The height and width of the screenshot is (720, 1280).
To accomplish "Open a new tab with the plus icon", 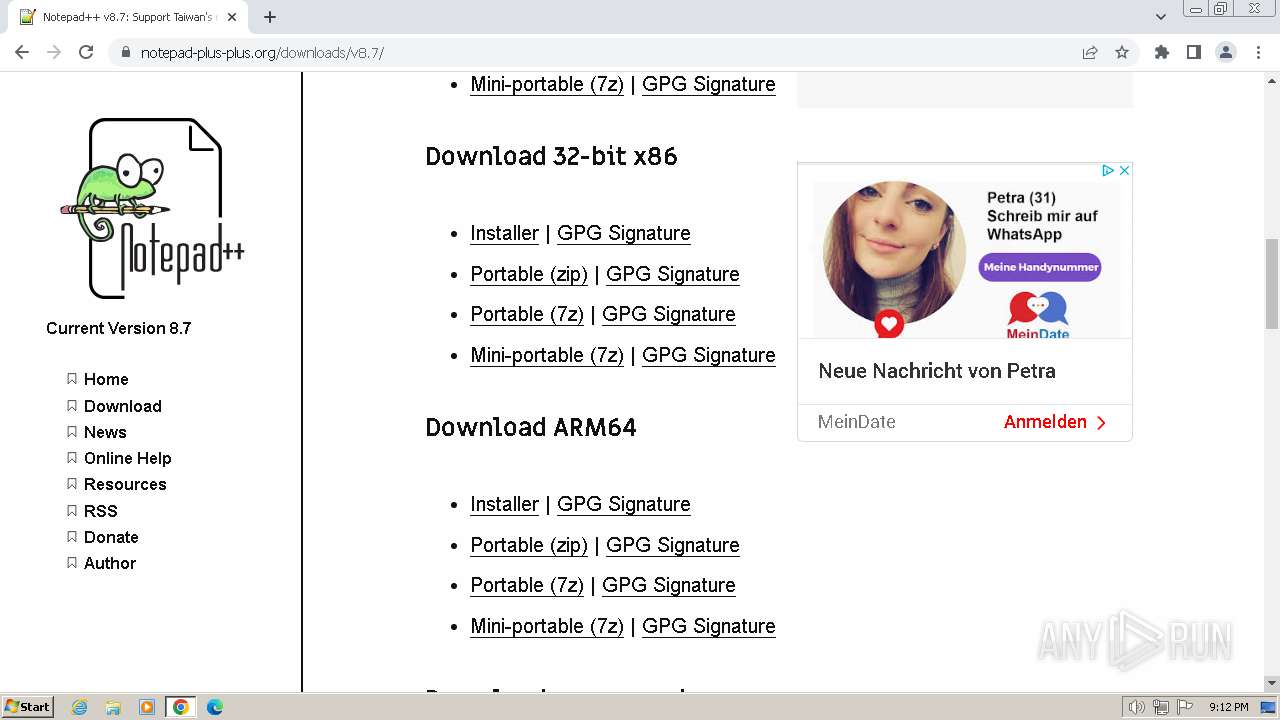I will (x=270, y=17).
